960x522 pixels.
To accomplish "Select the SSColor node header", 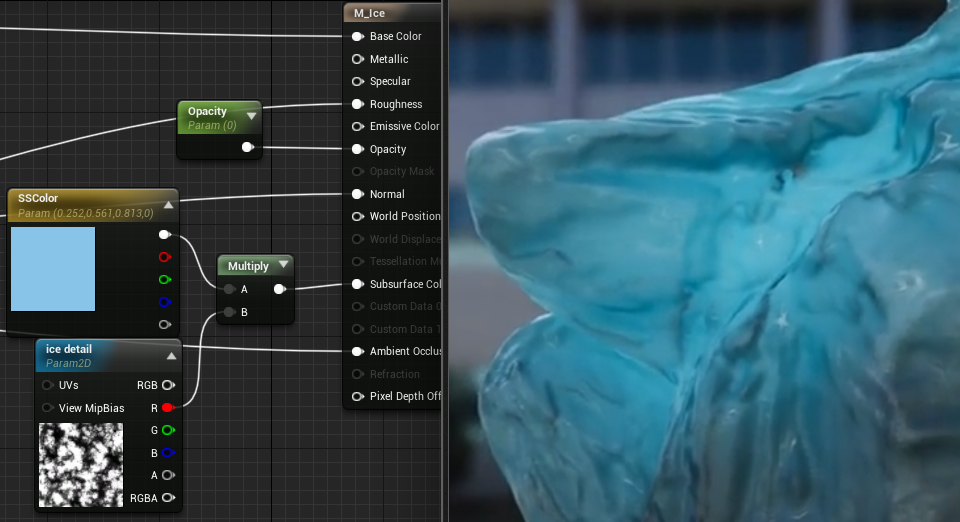I will coord(92,205).
